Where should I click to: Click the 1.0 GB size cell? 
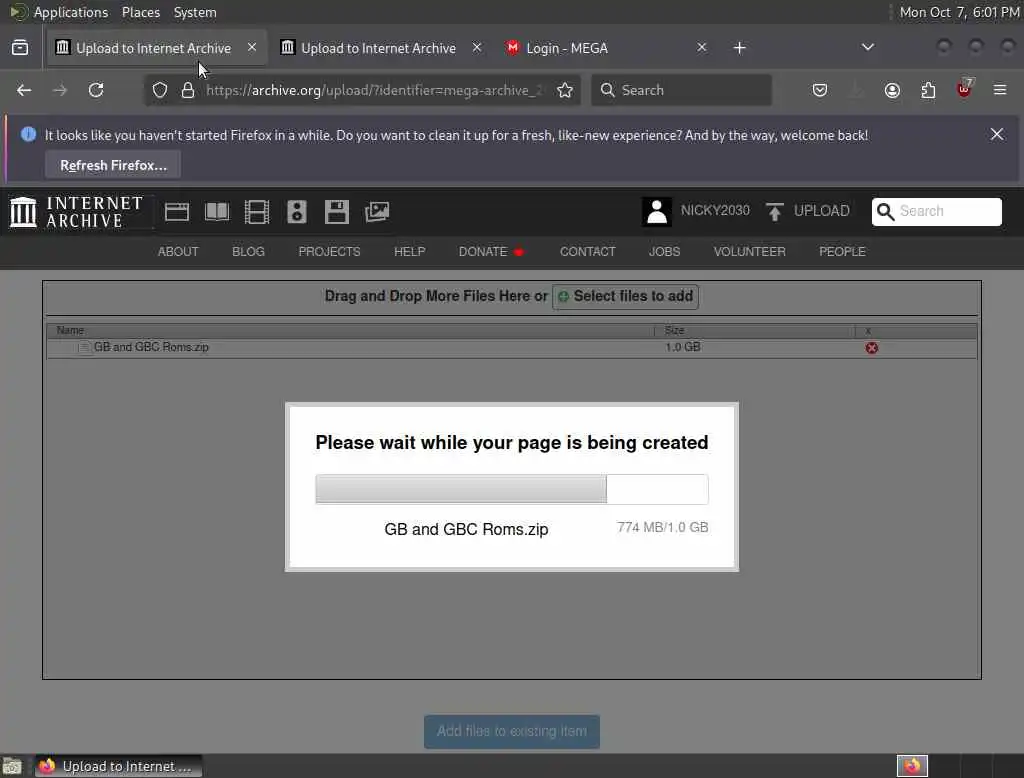tap(682, 347)
